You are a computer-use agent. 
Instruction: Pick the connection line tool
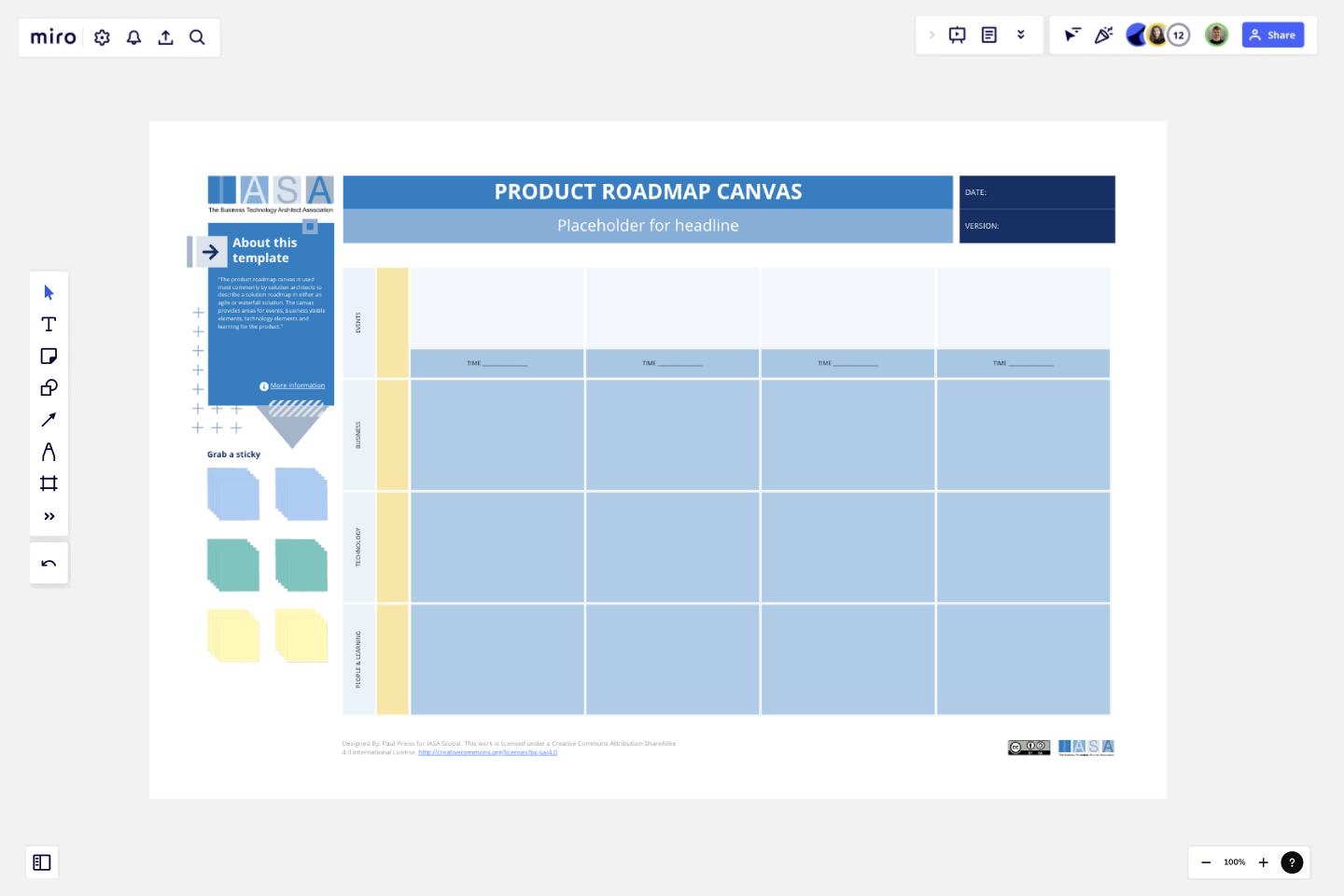click(49, 419)
